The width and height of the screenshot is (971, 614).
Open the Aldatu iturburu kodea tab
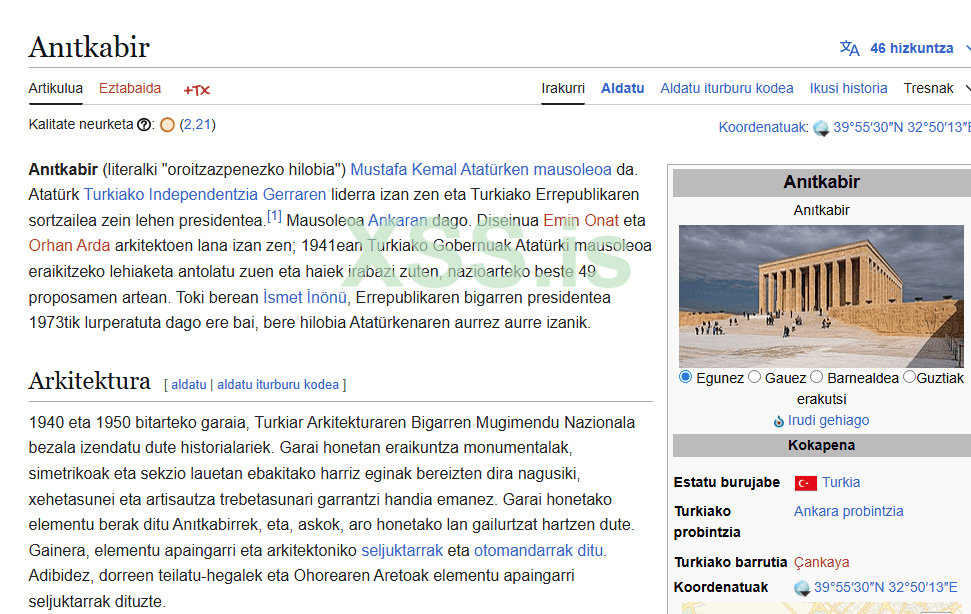(x=726, y=88)
